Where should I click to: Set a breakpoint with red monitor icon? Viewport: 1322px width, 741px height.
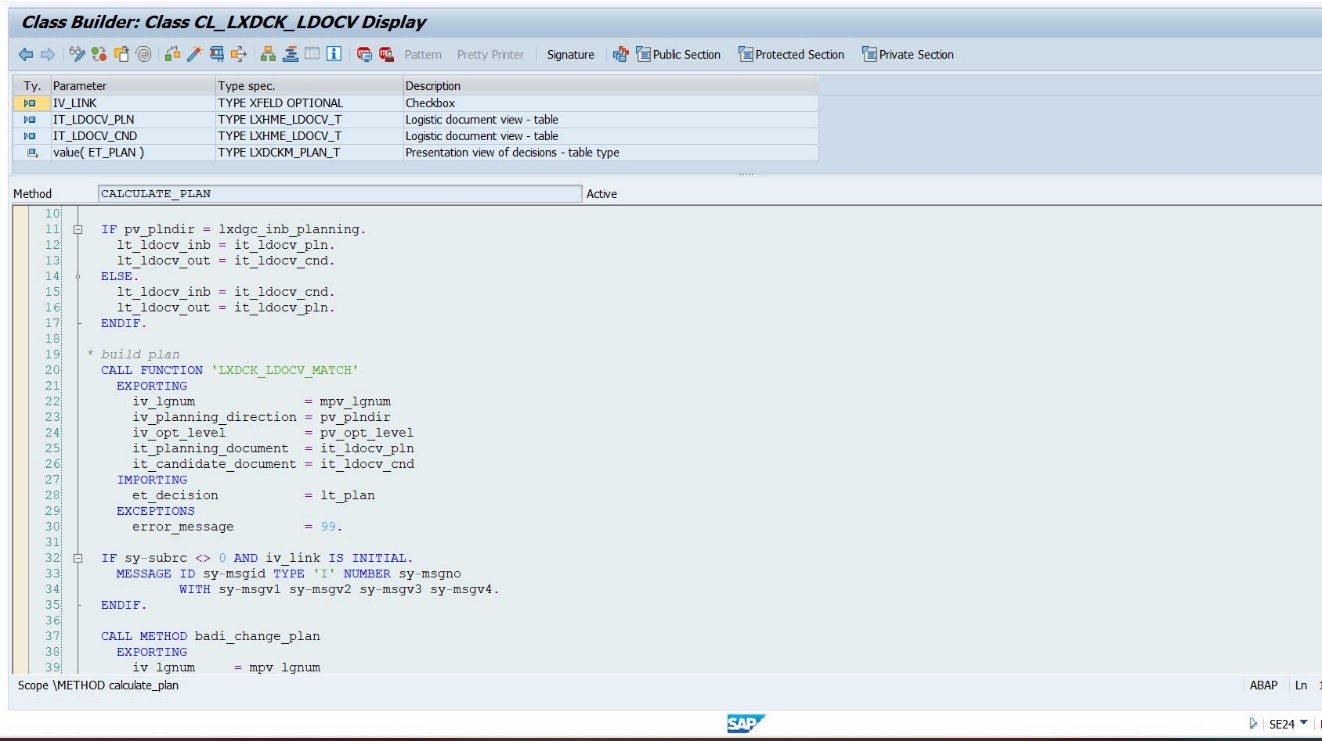point(364,55)
